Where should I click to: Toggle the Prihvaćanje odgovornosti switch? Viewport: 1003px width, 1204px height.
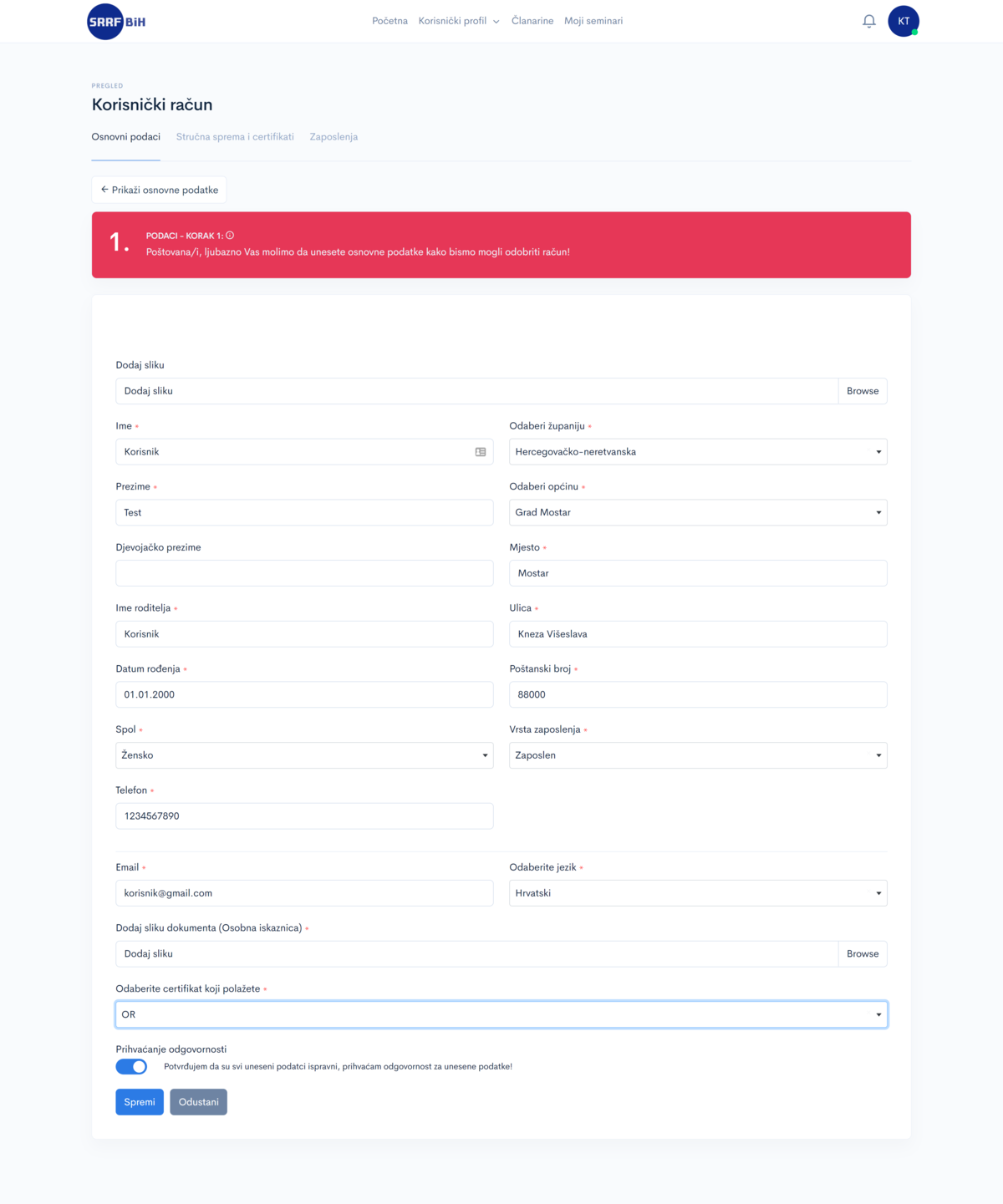(131, 1067)
